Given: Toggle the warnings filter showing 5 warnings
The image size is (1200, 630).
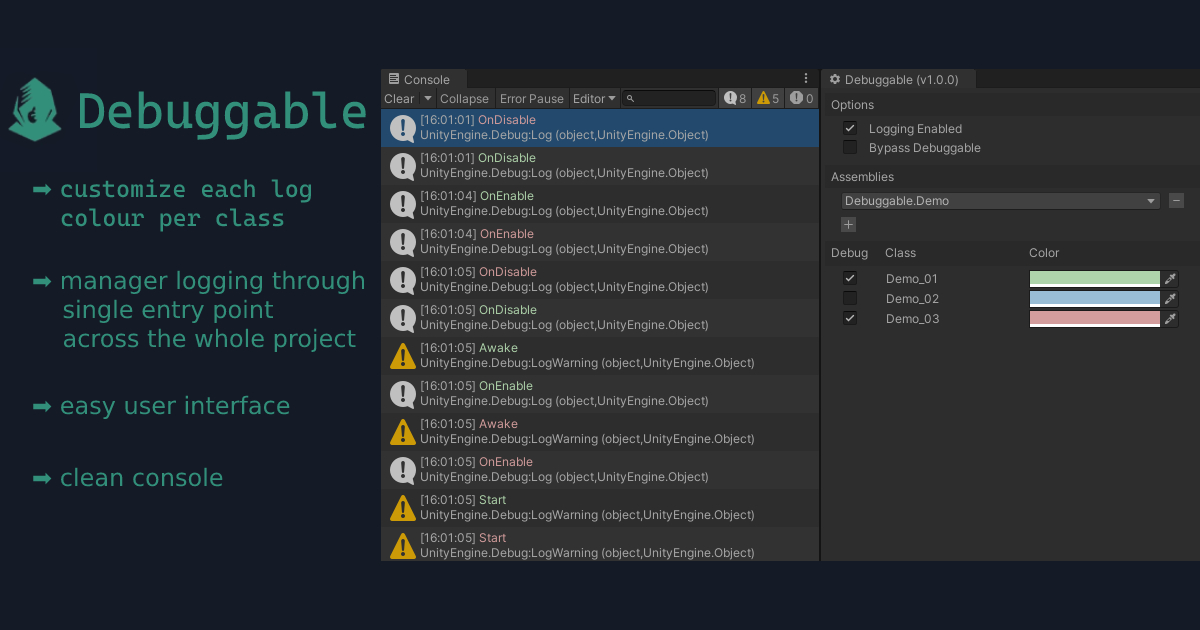Looking at the screenshot, I should point(766,98).
